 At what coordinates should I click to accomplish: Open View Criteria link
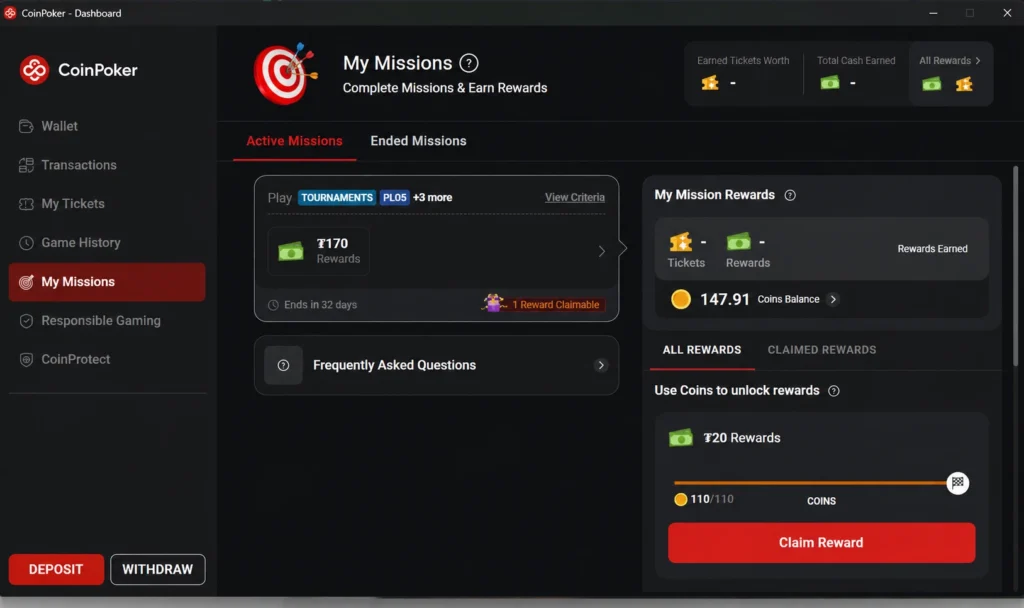coord(575,198)
